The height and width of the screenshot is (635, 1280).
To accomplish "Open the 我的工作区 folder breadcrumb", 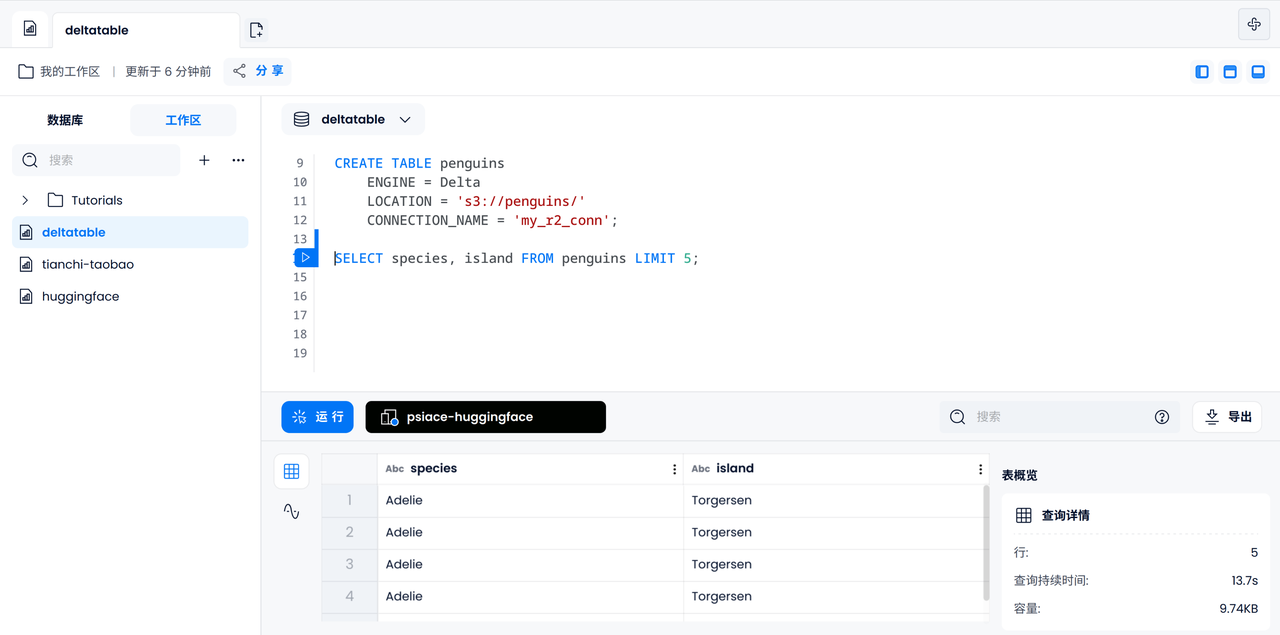I will [59, 71].
